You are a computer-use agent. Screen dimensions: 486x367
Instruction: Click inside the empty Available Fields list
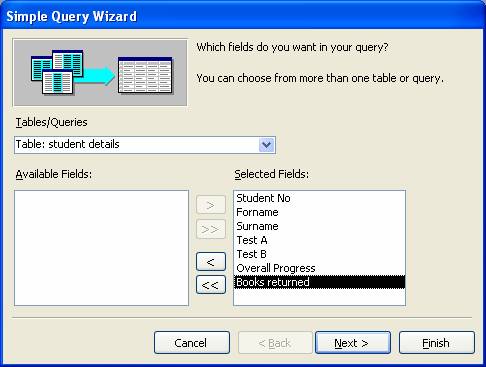(x=101, y=248)
